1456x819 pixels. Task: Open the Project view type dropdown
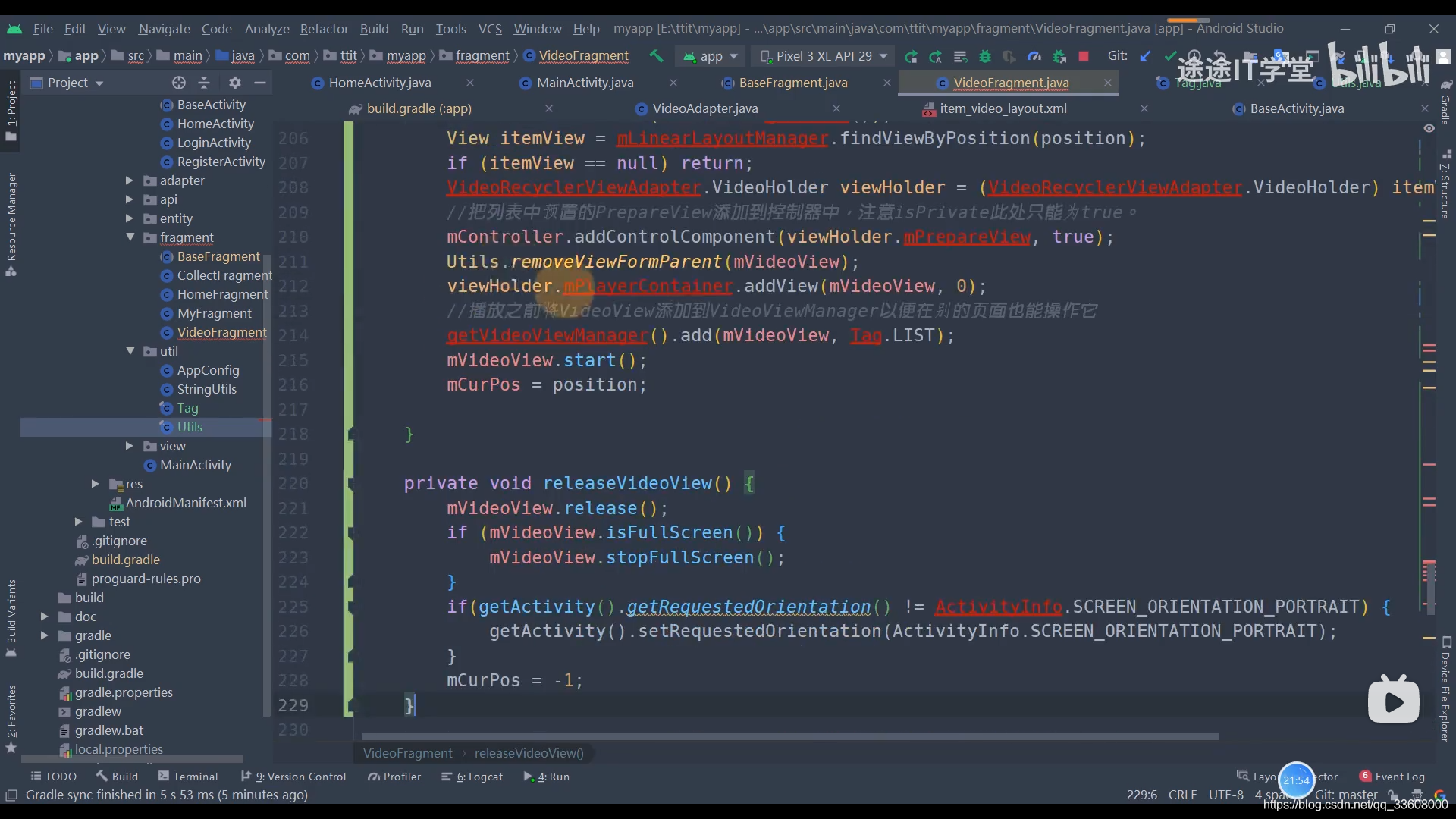tap(67, 83)
